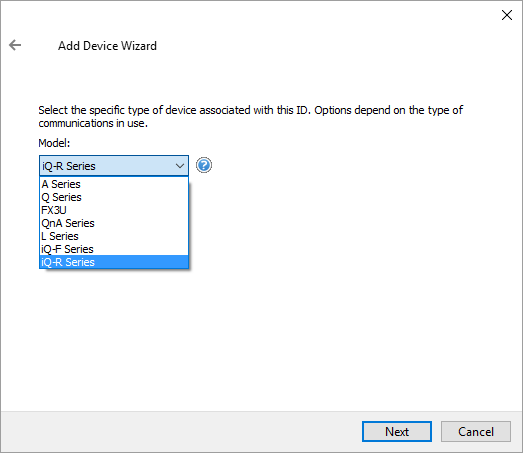
Task: Click the Next button
Action: coord(397,432)
